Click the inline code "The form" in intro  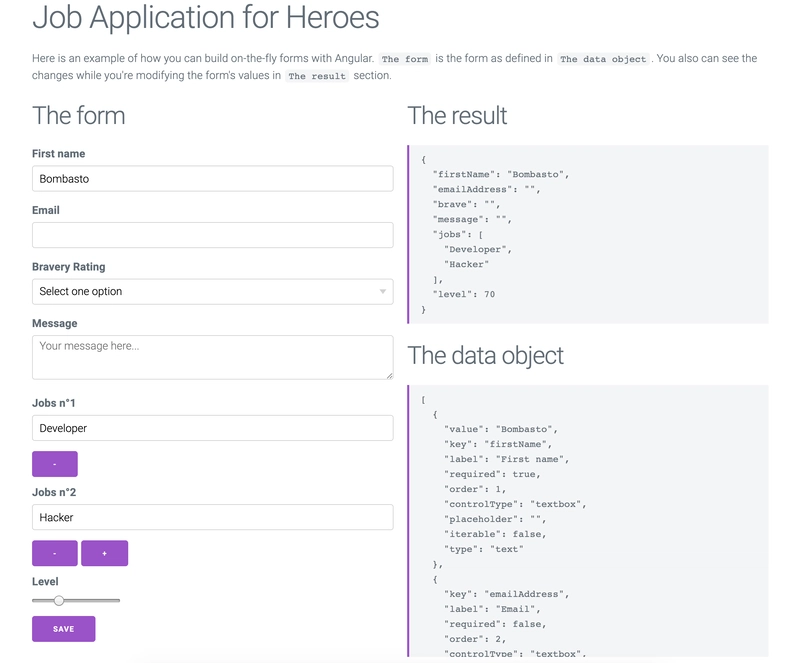click(405, 59)
